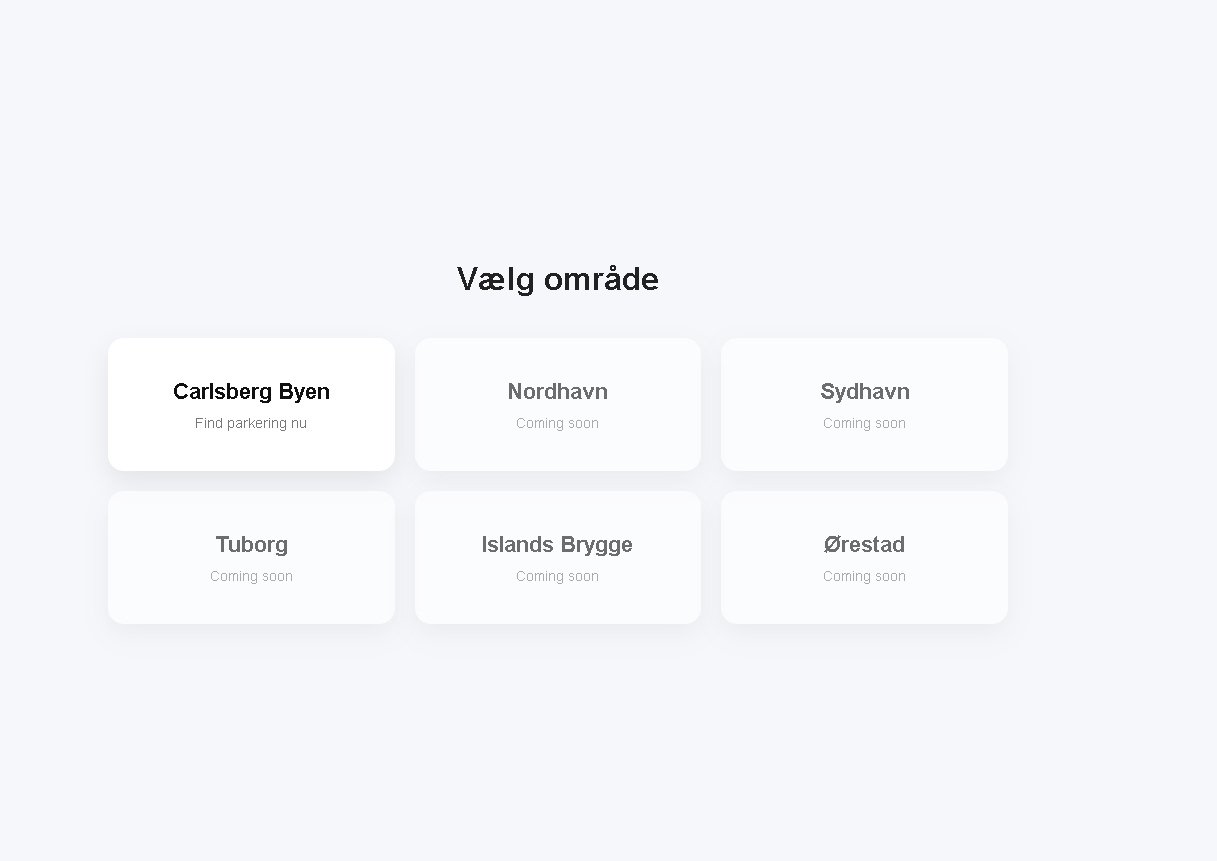
Task: Choose the Sydhavn district option
Action: click(x=864, y=404)
